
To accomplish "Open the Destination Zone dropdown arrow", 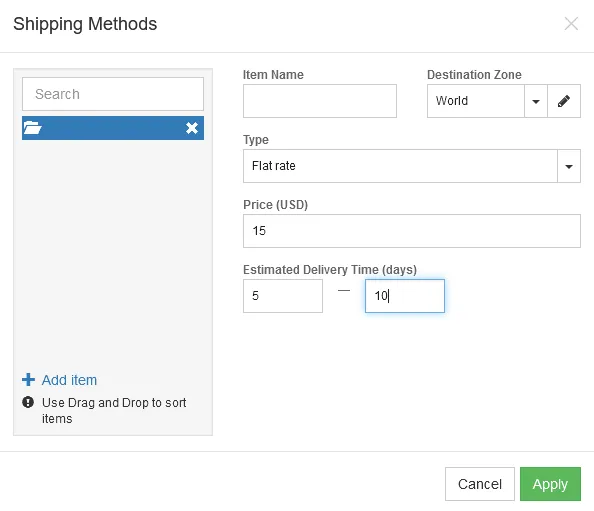I will tap(536, 101).
